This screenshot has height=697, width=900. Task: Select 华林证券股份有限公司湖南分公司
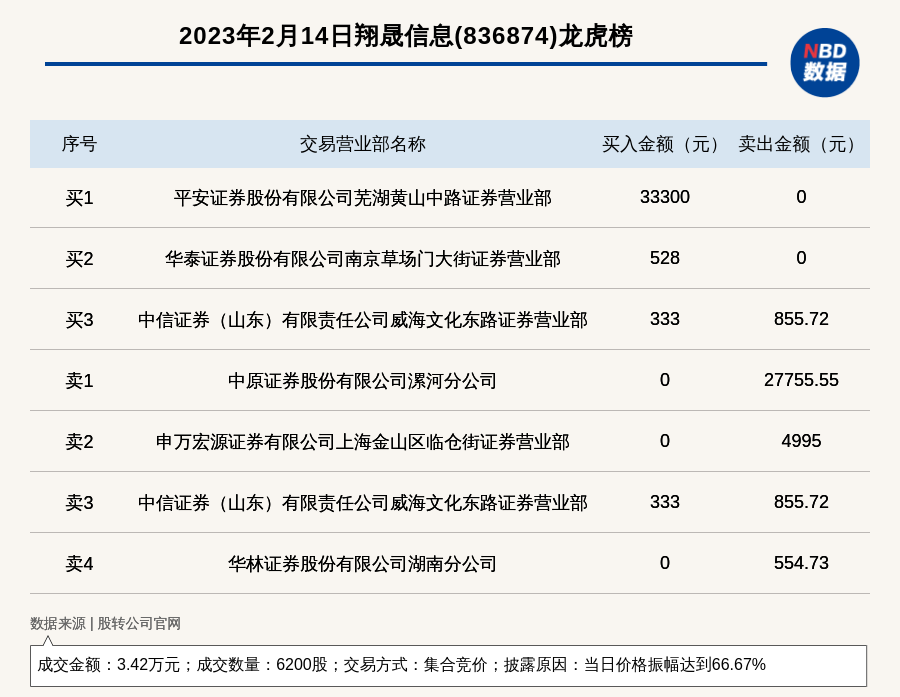pyautogui.click(x=363, y=564)
